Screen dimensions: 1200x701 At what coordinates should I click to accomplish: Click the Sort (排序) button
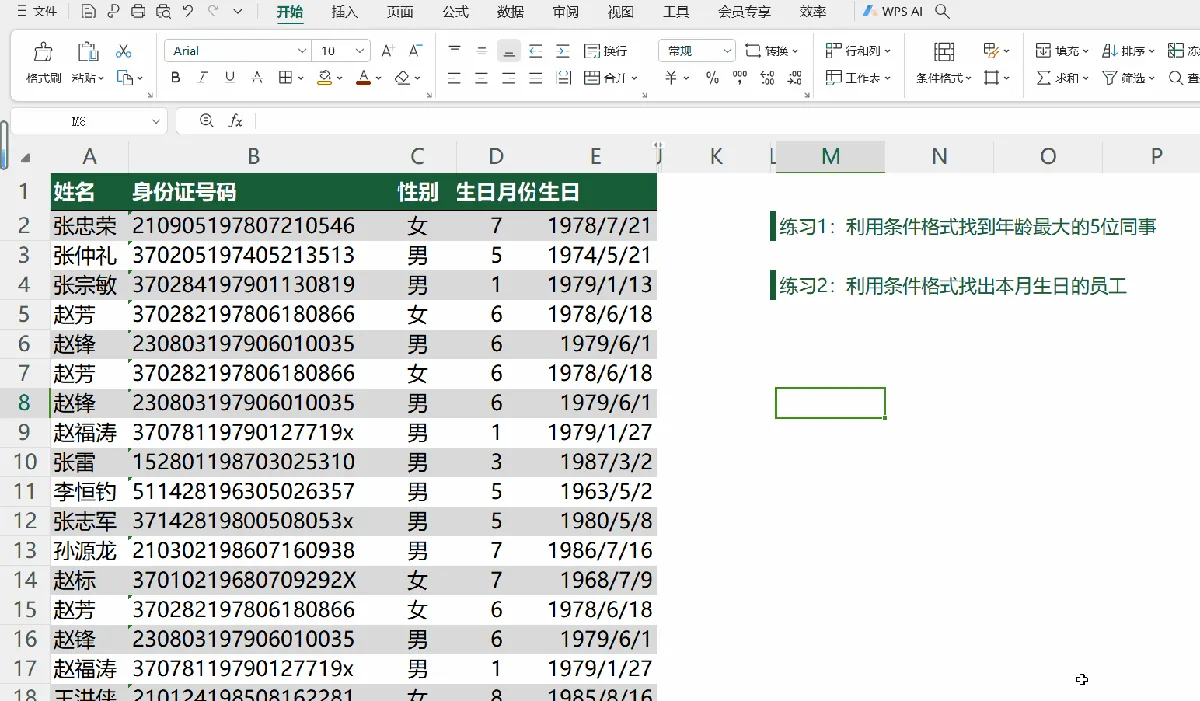(1127, 51)
